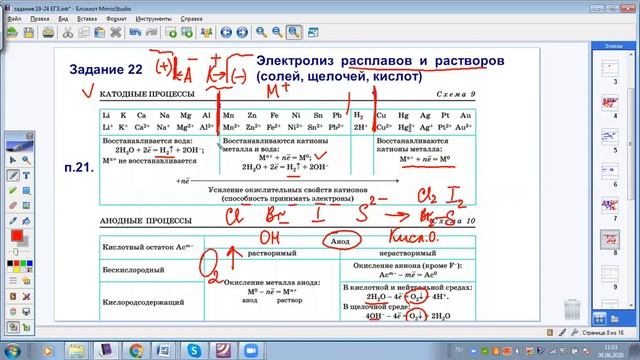Click the print toolbar icon
Viewport: 640px width, 360px height.
click(48, 32)
